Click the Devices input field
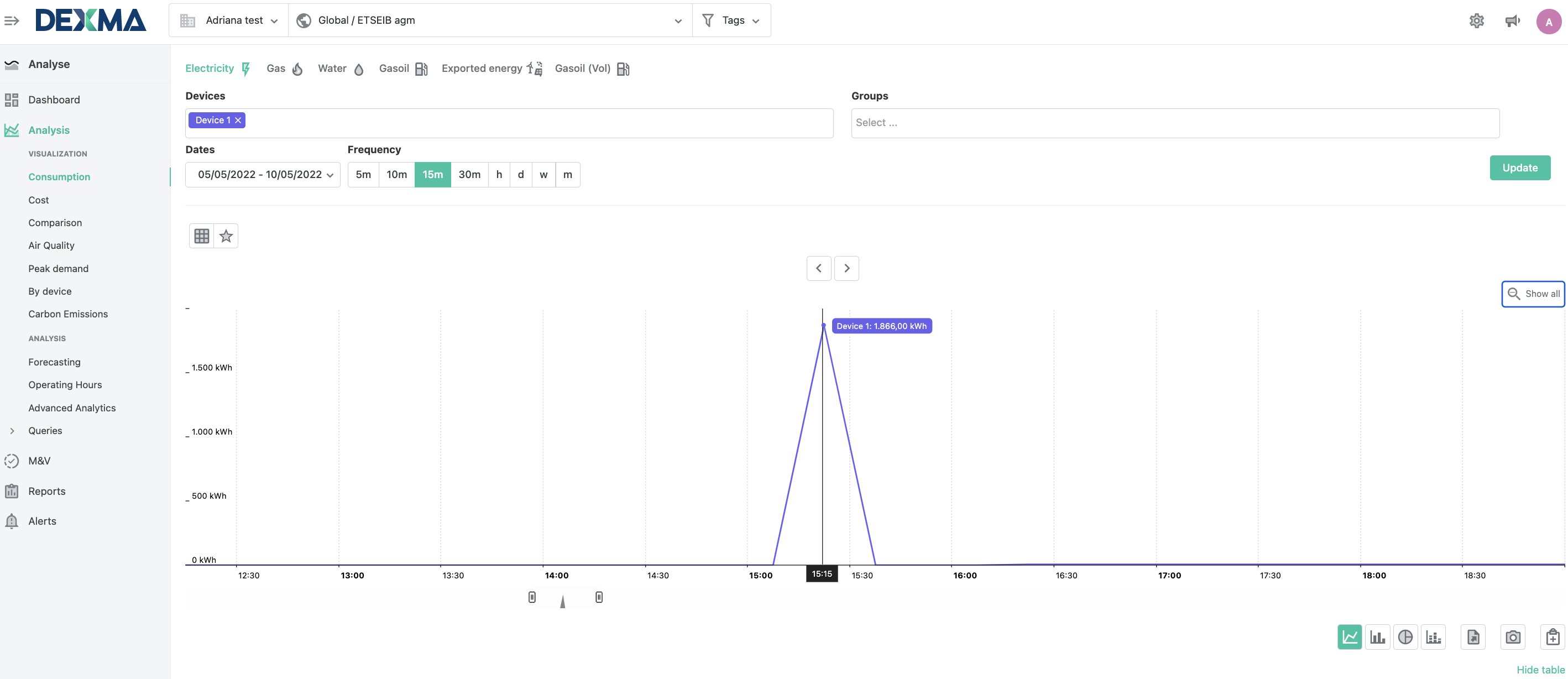This screenshot has width=1568, height=679. coord(509,123)
